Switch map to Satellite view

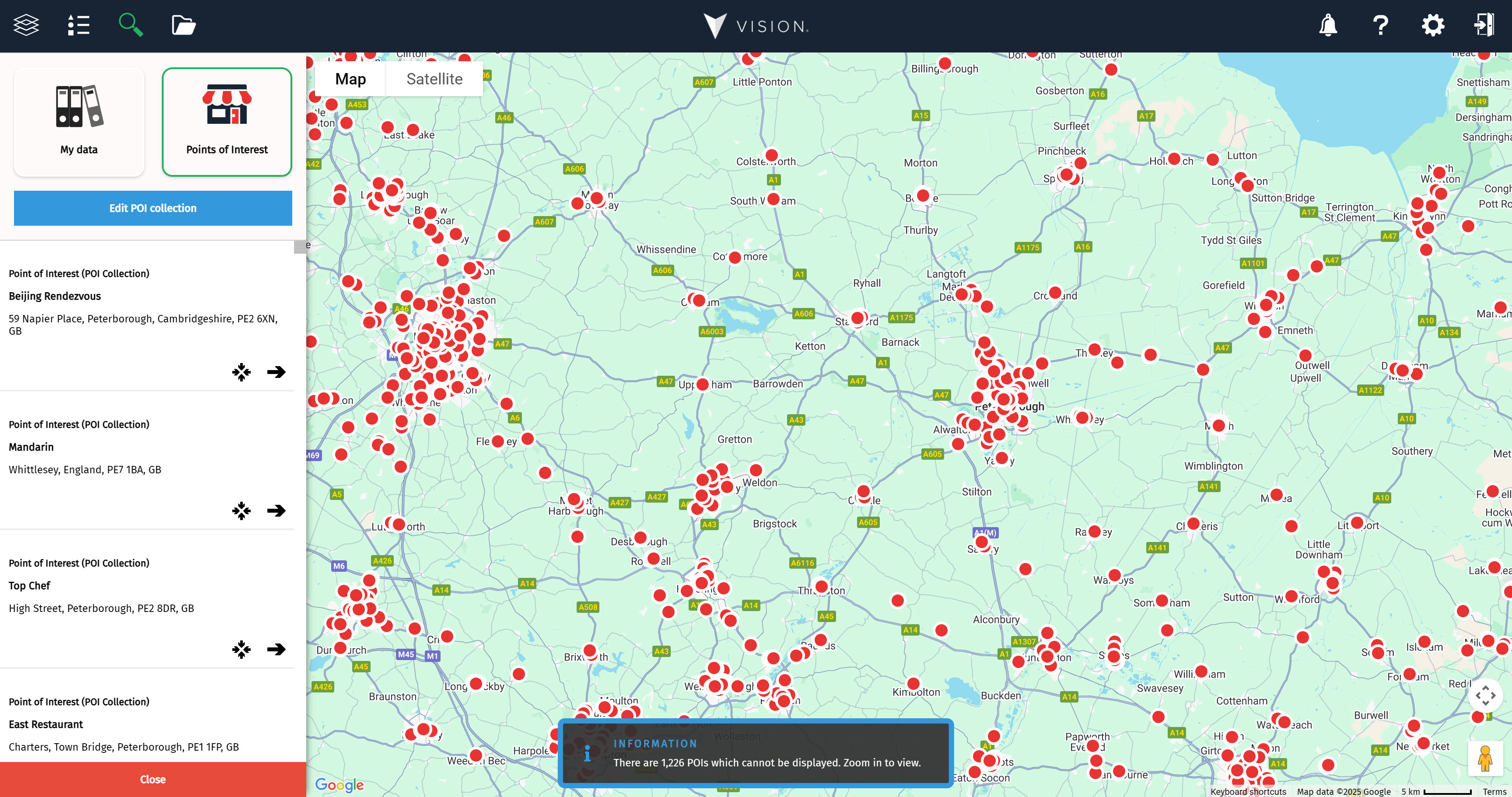(x=434, y=79)
